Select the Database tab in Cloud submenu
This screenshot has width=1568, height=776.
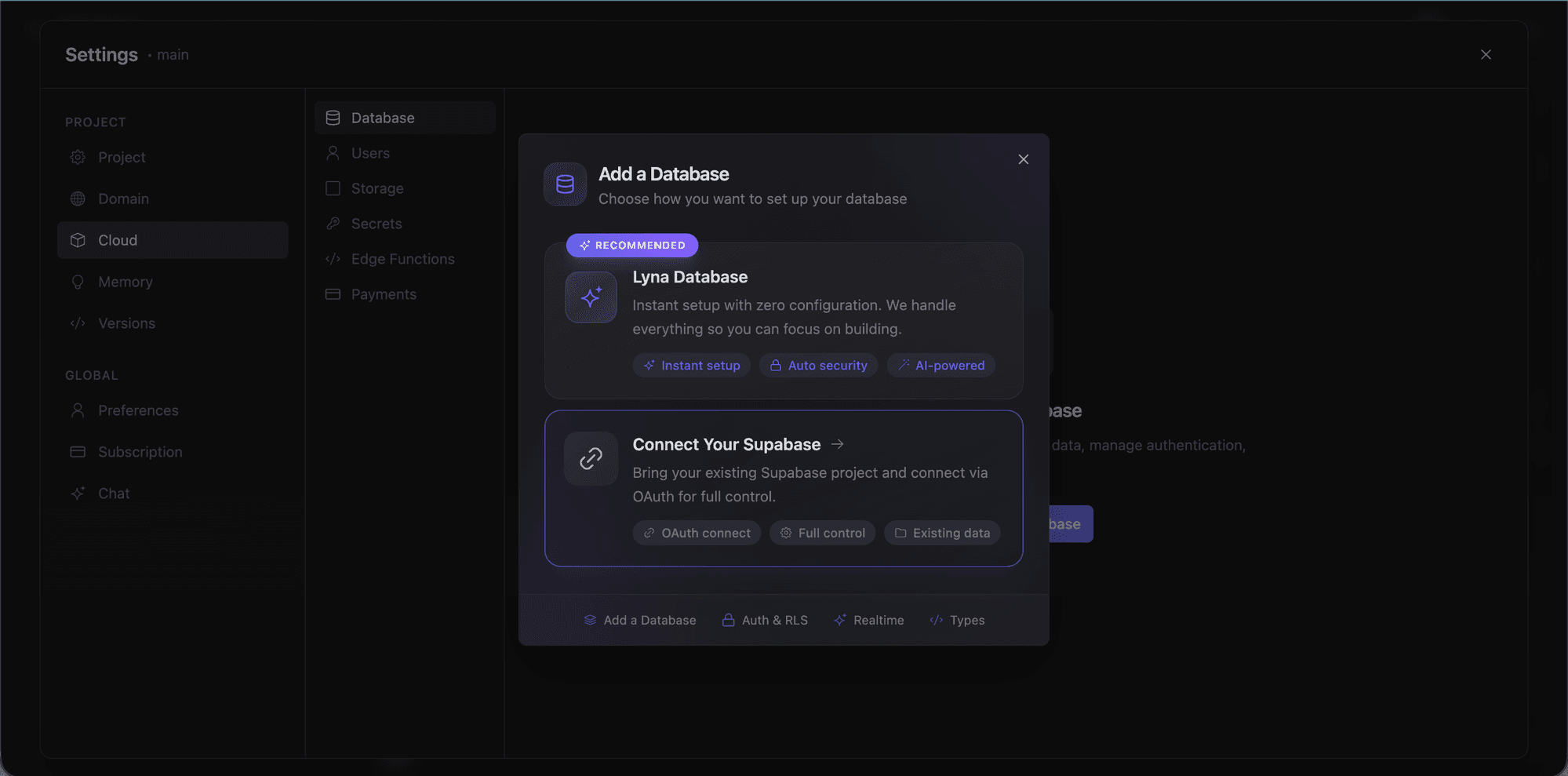405,118
